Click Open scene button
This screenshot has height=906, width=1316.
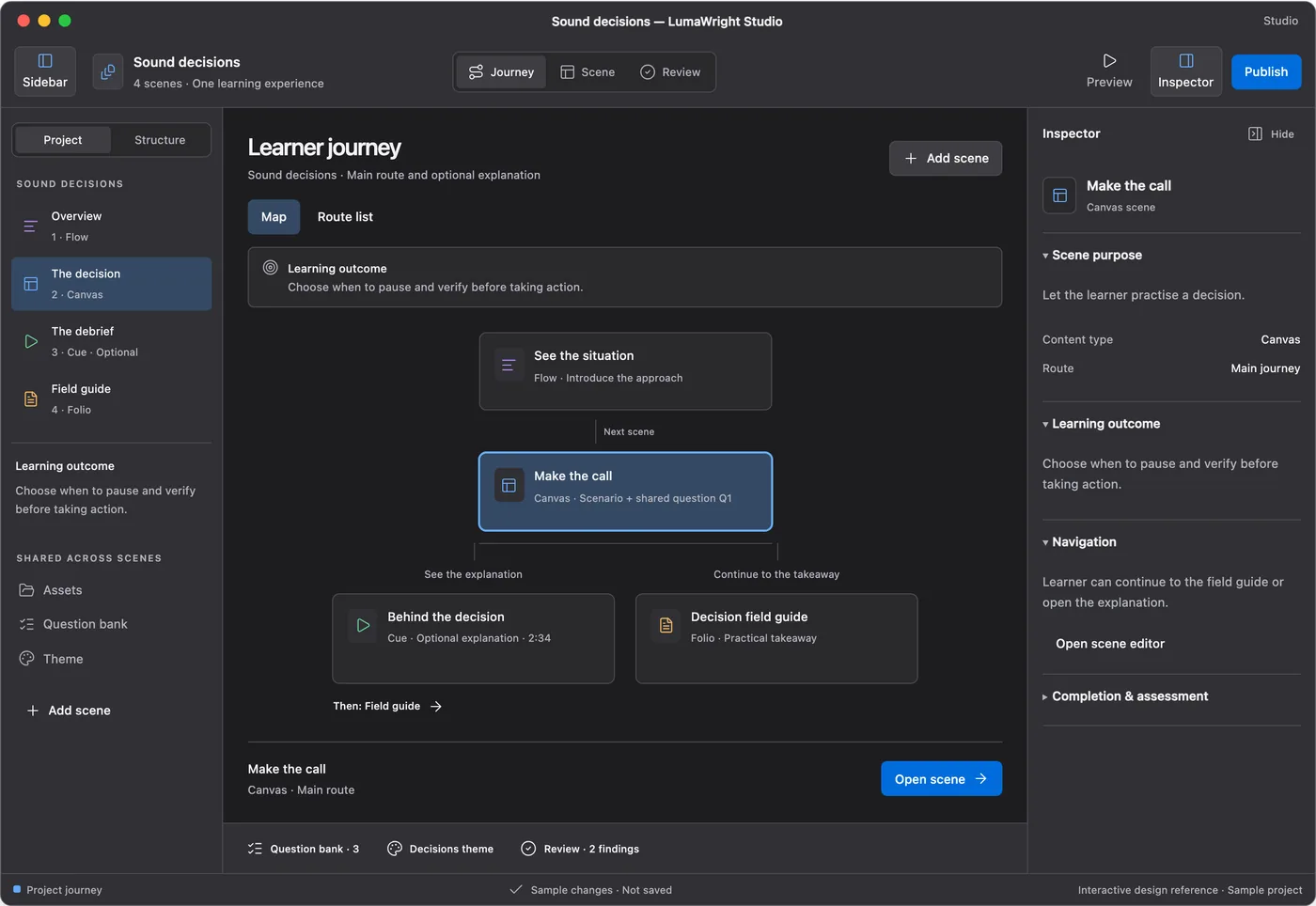941,778
